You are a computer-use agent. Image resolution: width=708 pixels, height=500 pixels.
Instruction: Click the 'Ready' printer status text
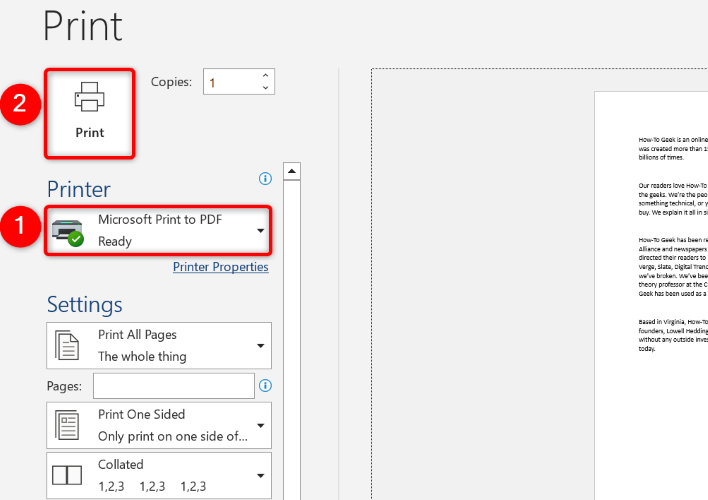pyautogui.click(x=115, y=241)
